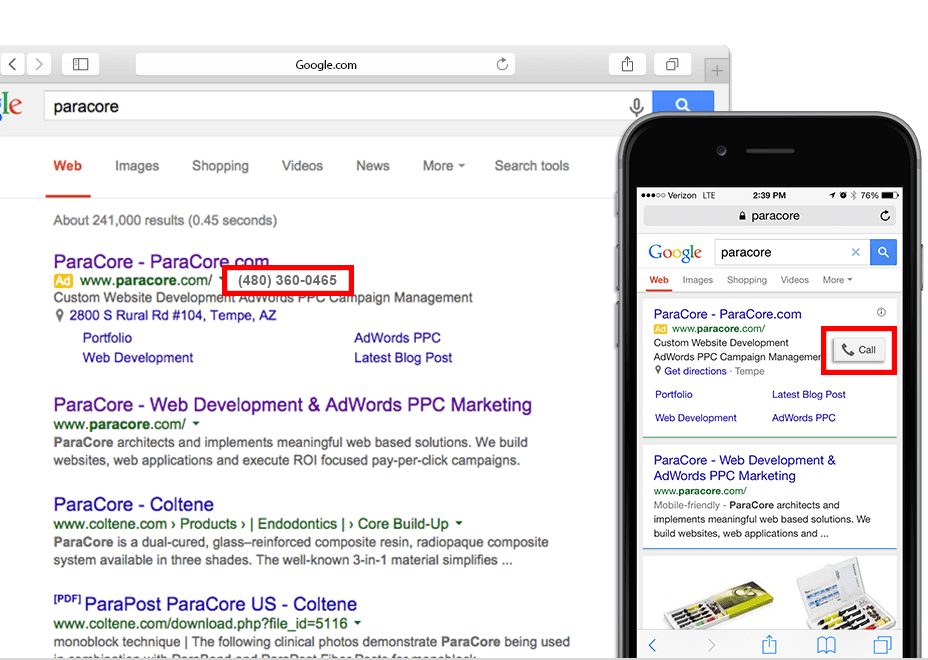
Task: Open the ParaPost ParaCore US PDF result
Action: point(221,604)
